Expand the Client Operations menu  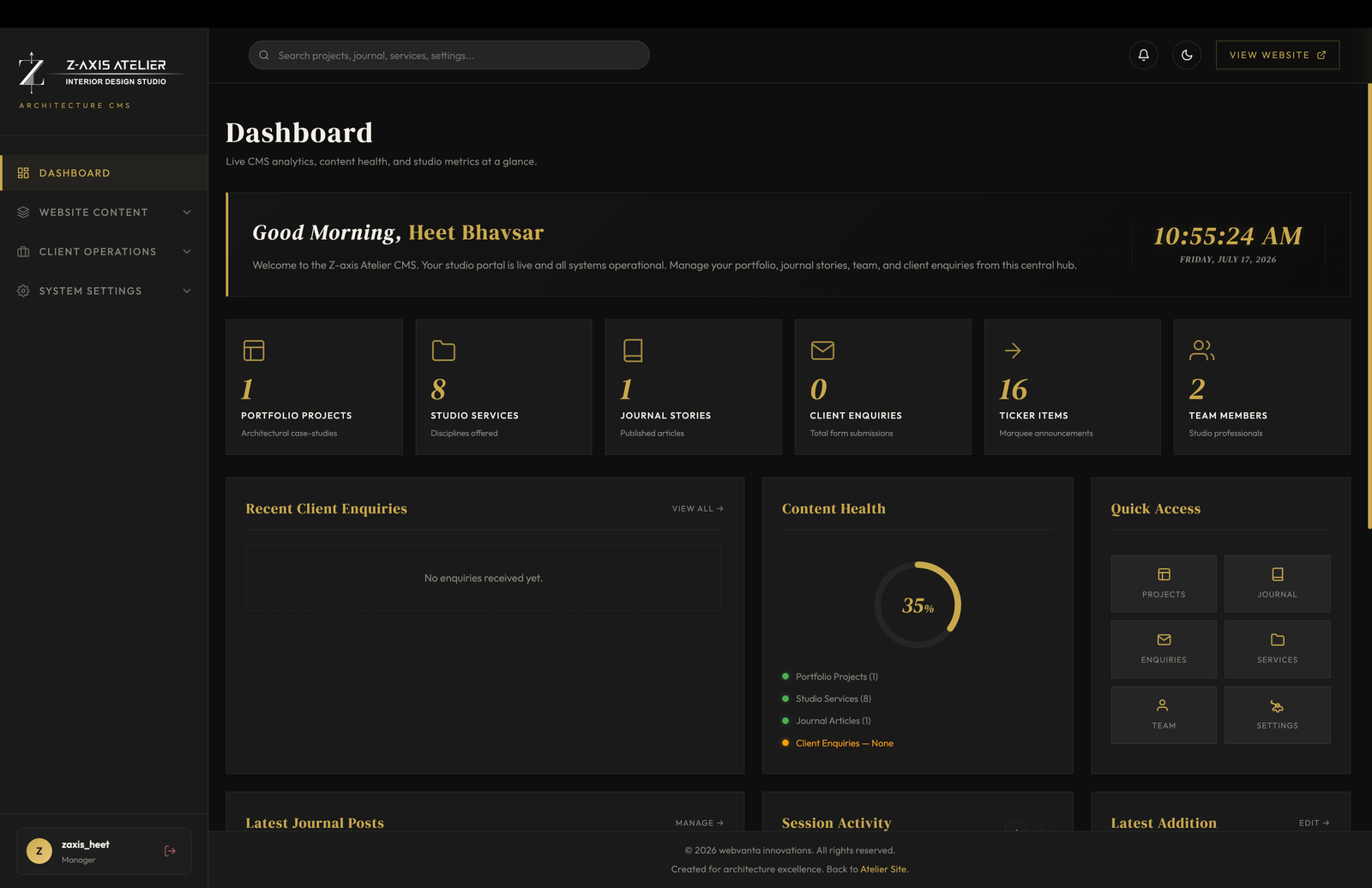[104, 252]
